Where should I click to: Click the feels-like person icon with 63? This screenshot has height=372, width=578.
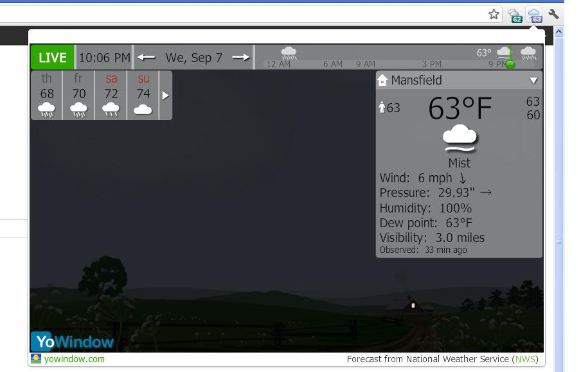[x=389, y=107]
